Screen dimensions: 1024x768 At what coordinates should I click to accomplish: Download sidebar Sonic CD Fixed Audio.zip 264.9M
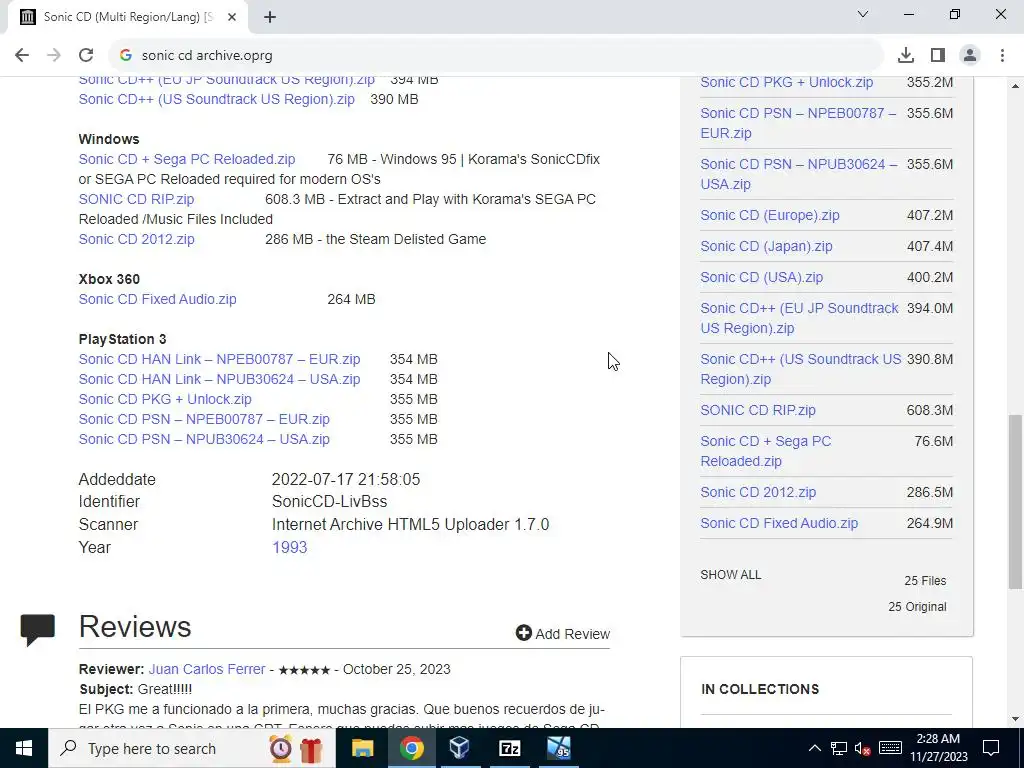(779, 523)
